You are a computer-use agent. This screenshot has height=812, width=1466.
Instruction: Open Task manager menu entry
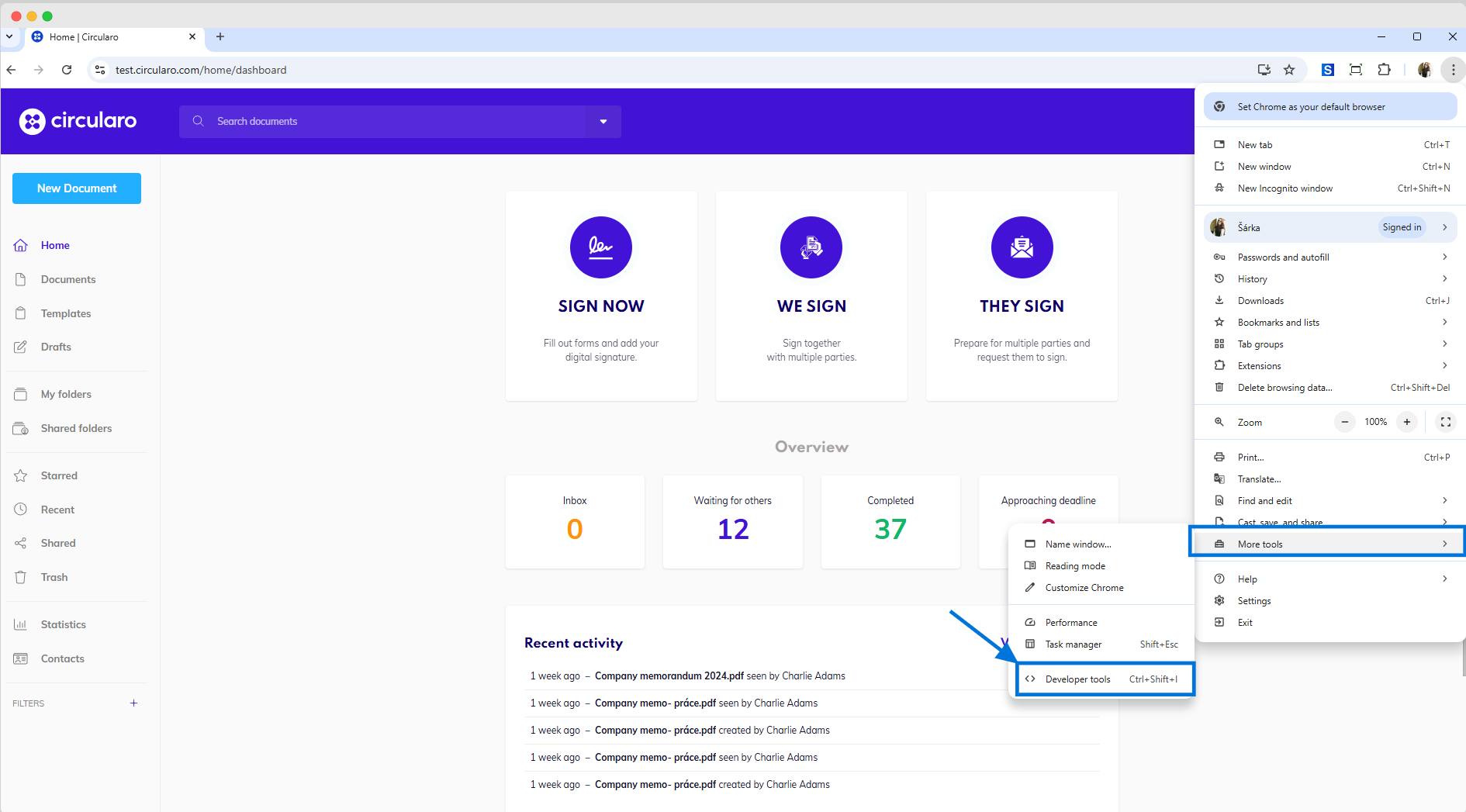click(x=1073, y=644)
